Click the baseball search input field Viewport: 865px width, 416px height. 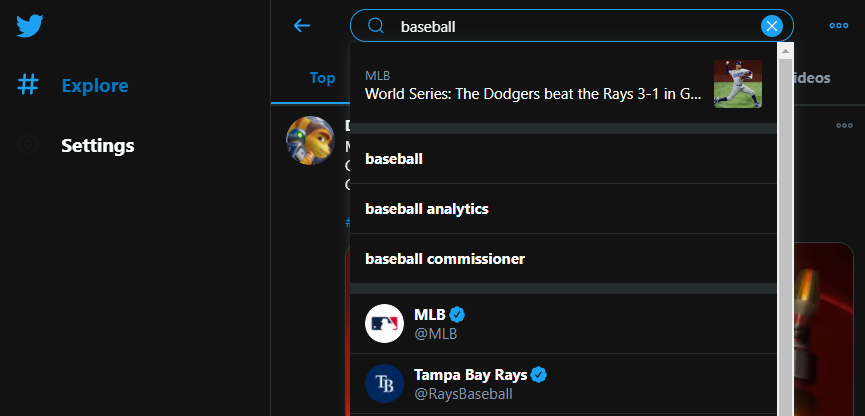[x=570, y=27]
